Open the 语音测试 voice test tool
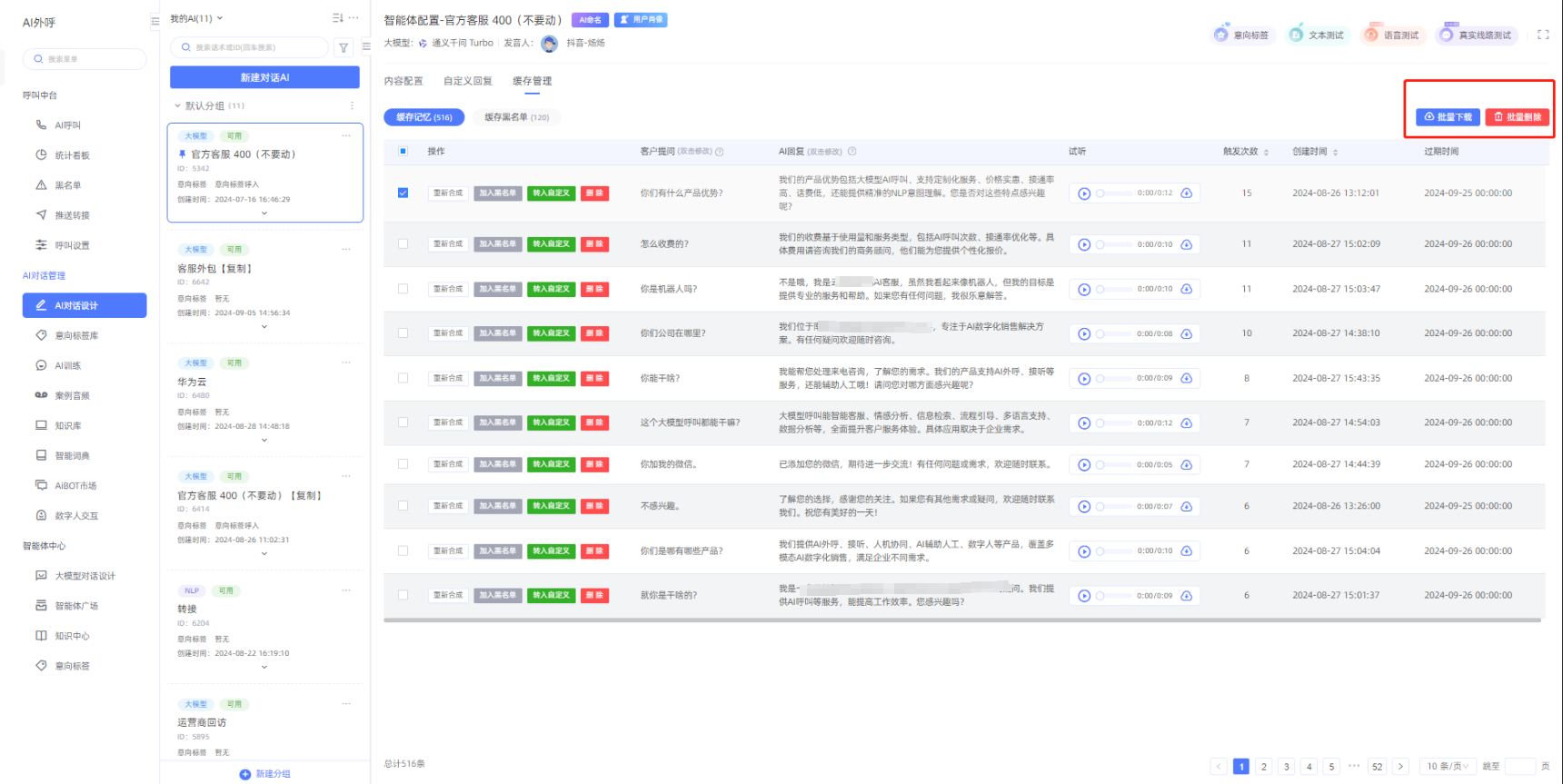This screenshot has width=1563, height=784. click(1391, 35)
